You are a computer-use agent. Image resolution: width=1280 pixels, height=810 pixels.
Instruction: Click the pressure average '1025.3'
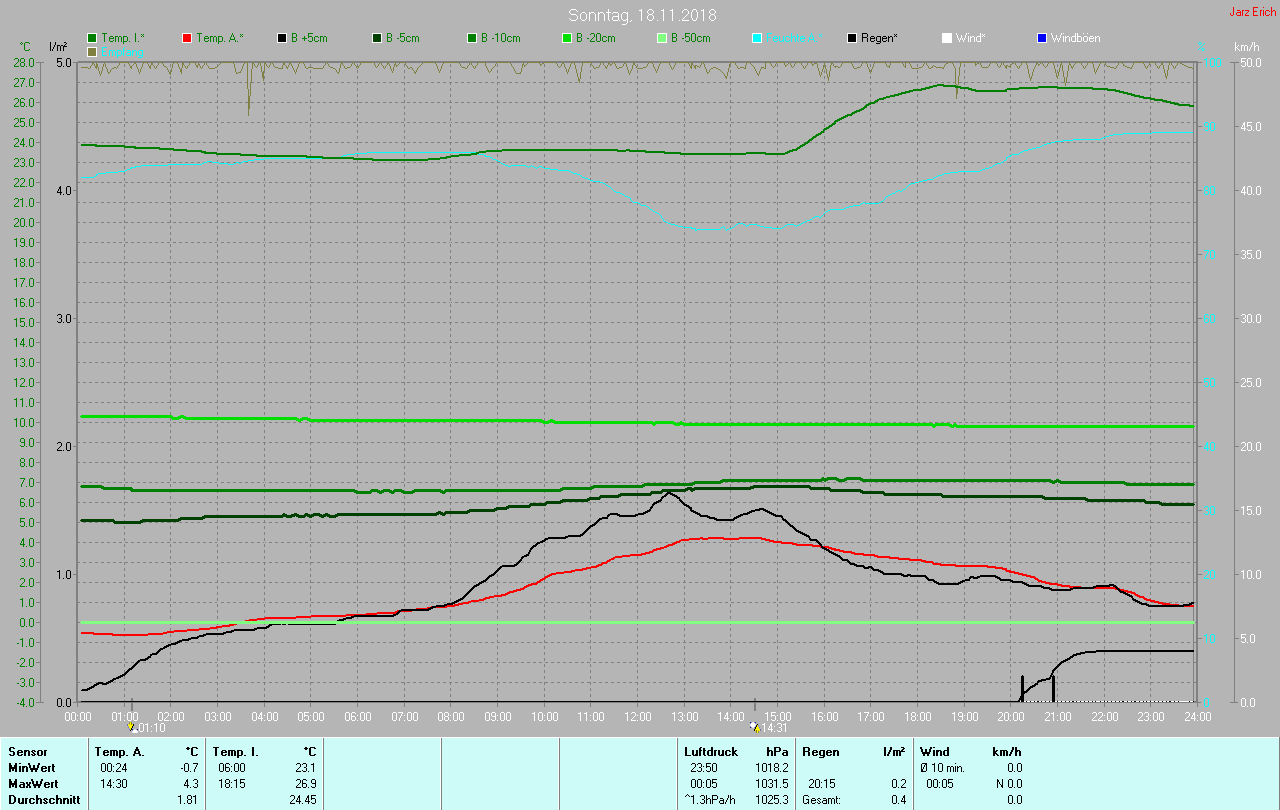pos(771,799)
